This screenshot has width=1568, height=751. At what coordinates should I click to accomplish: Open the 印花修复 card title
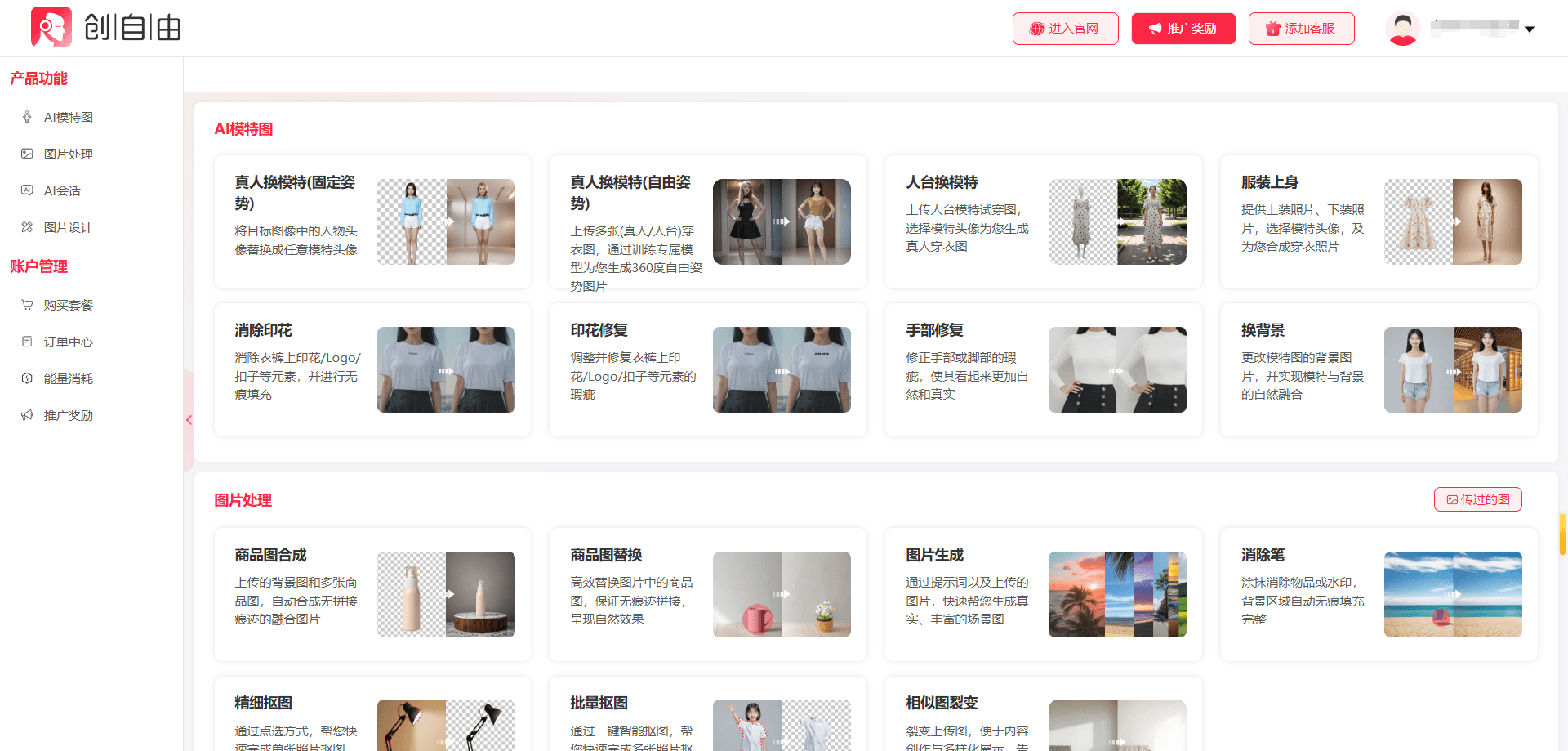[x=599, y=330]
